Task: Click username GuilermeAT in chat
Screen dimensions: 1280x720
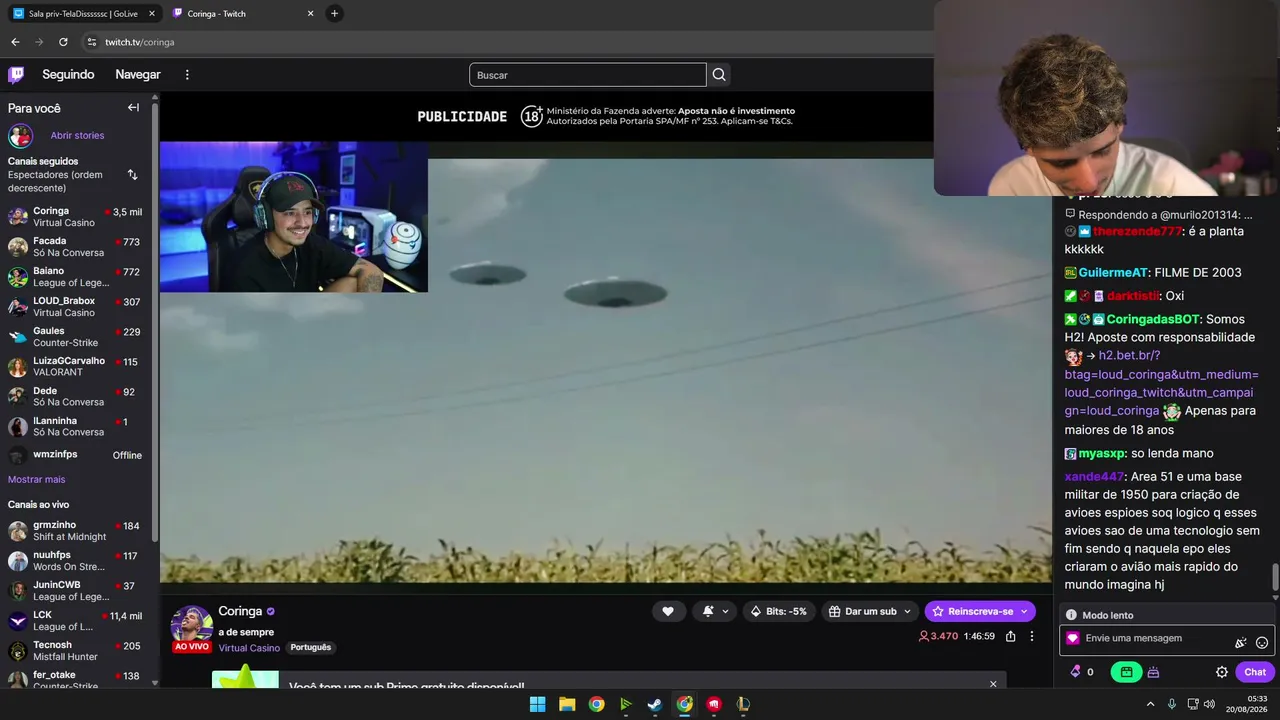Action: (1113, 273)
